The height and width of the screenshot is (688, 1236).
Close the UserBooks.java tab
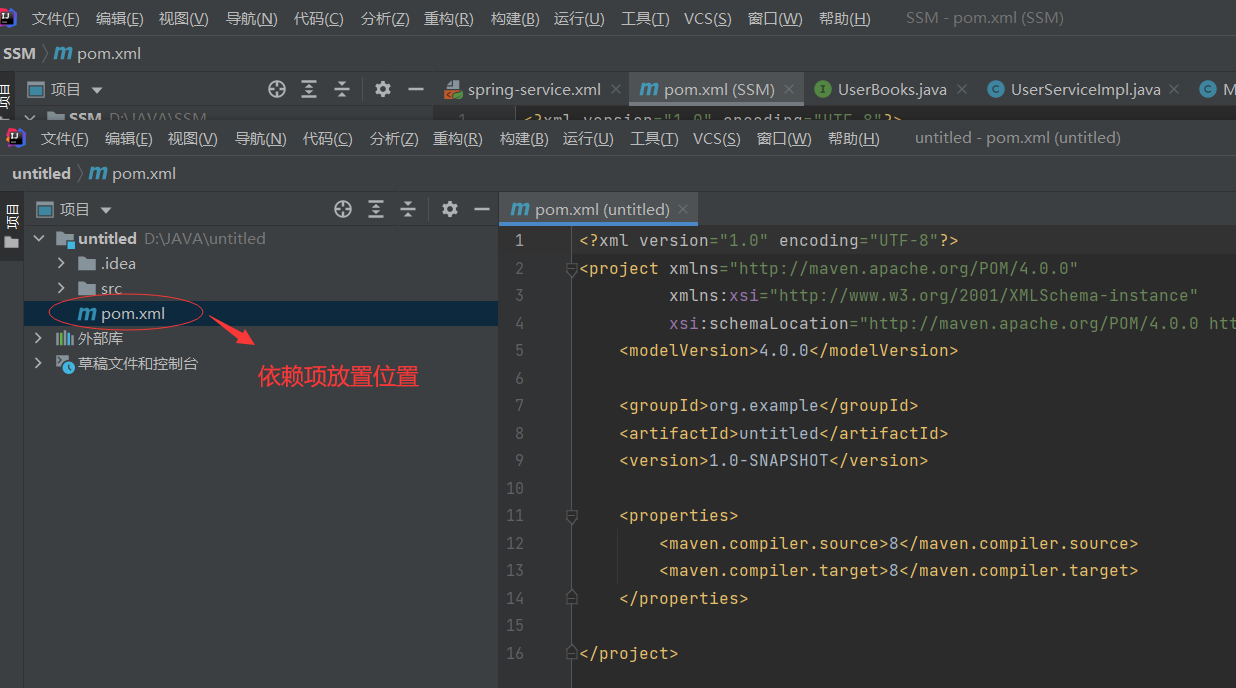coord(962,89)
